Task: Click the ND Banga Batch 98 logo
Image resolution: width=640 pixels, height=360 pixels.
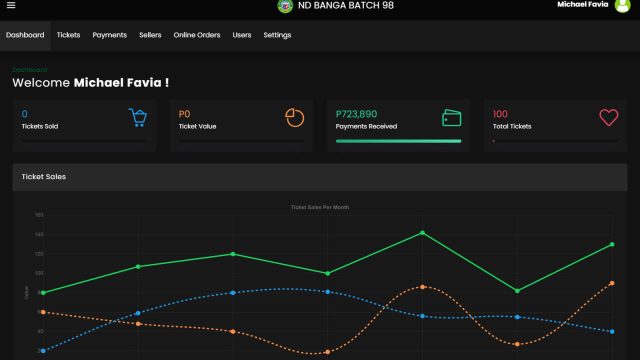Action: (x=285, y=6)
